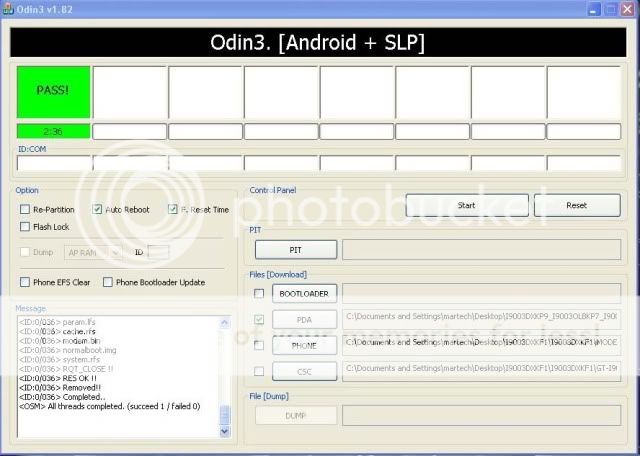Click the first ID:COM port box

click(x=54, y=163)
